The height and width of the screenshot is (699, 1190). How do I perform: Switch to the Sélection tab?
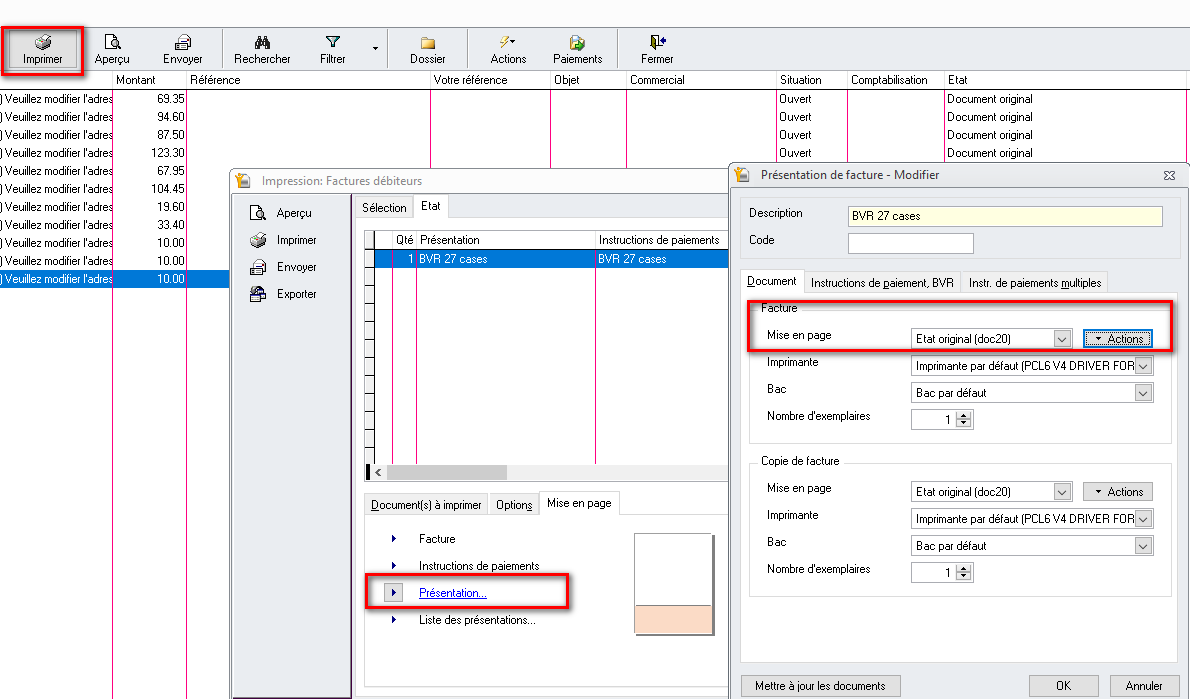(x=384, y=207)
